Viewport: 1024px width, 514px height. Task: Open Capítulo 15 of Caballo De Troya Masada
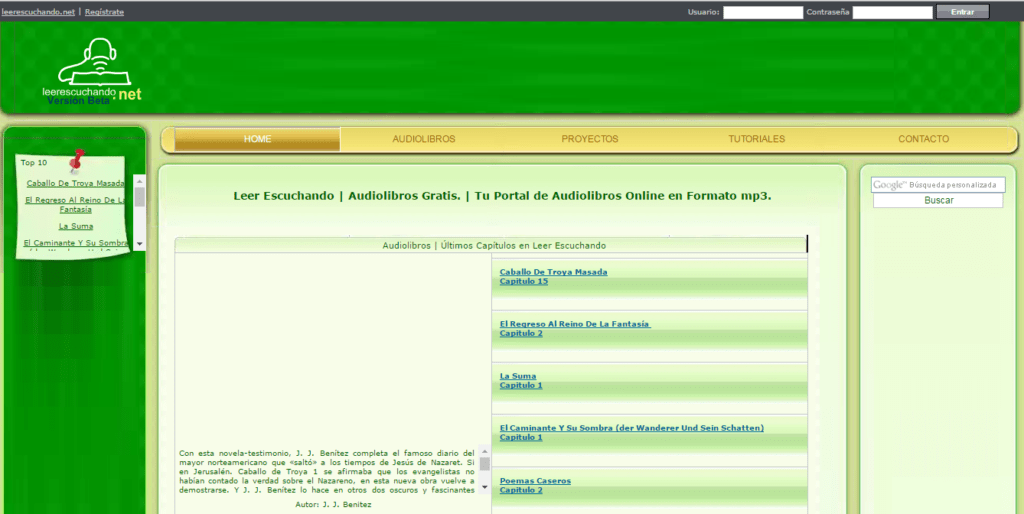(524, 281)
